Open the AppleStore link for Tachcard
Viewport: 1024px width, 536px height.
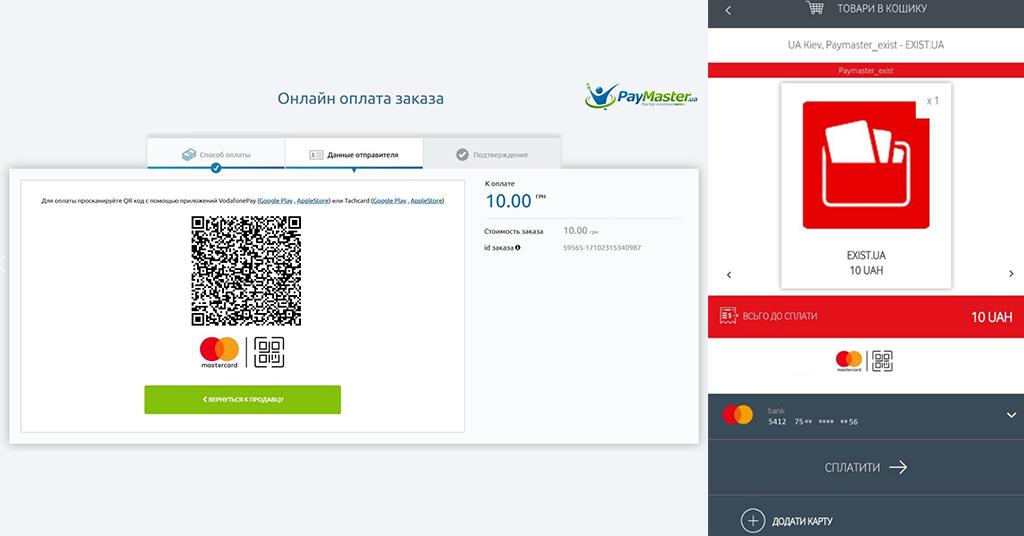pyautogui.click(x=426, y=200)
